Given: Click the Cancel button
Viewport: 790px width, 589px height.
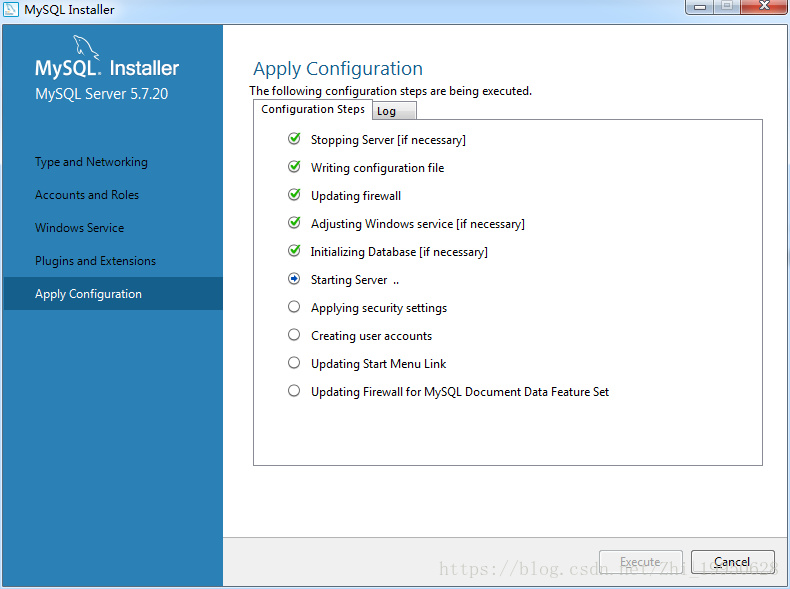Looking at the screenshot, I should [x=733, y=562].
